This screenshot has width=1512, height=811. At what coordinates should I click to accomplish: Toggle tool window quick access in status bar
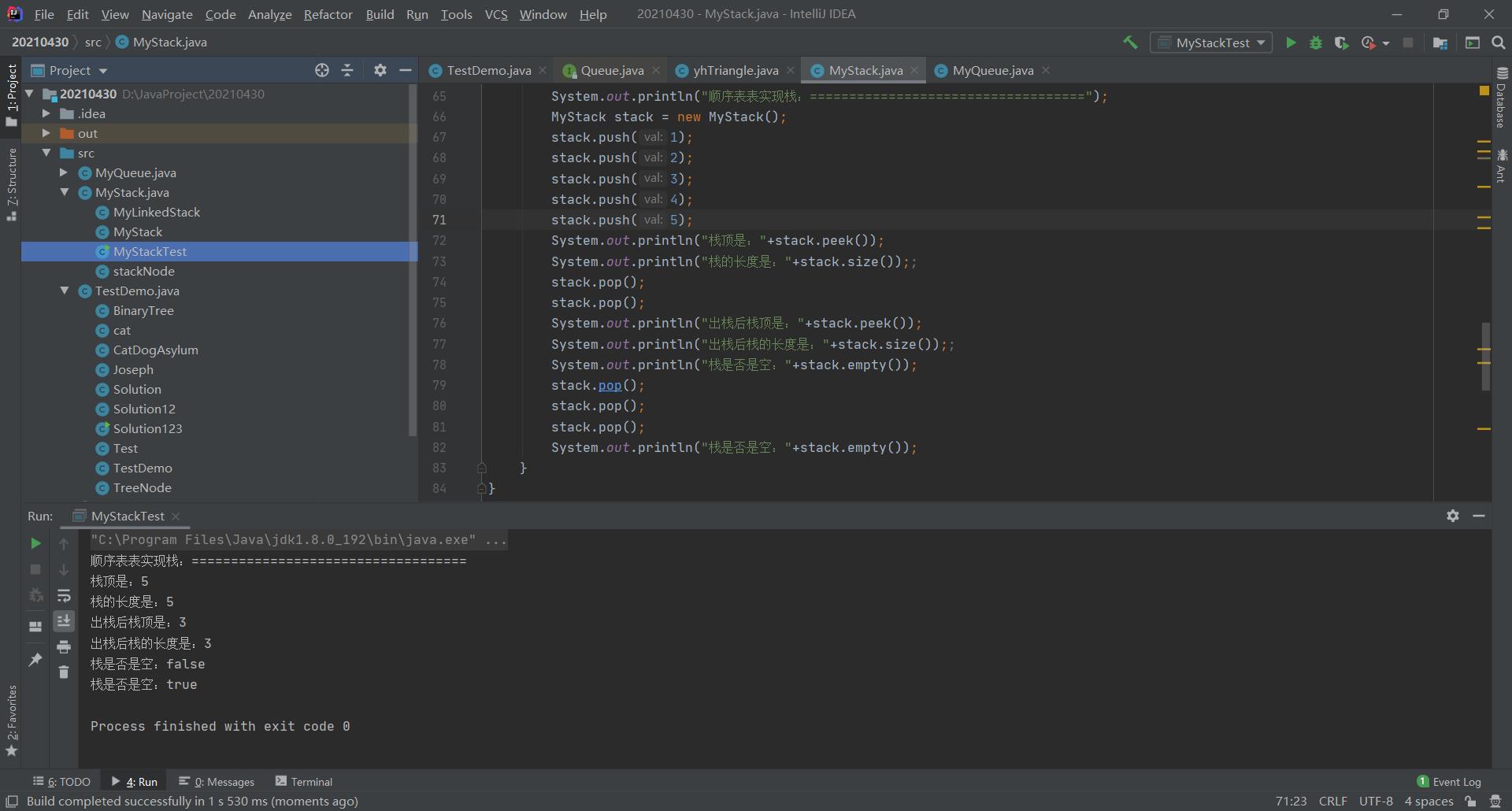(x=12, y=802)
